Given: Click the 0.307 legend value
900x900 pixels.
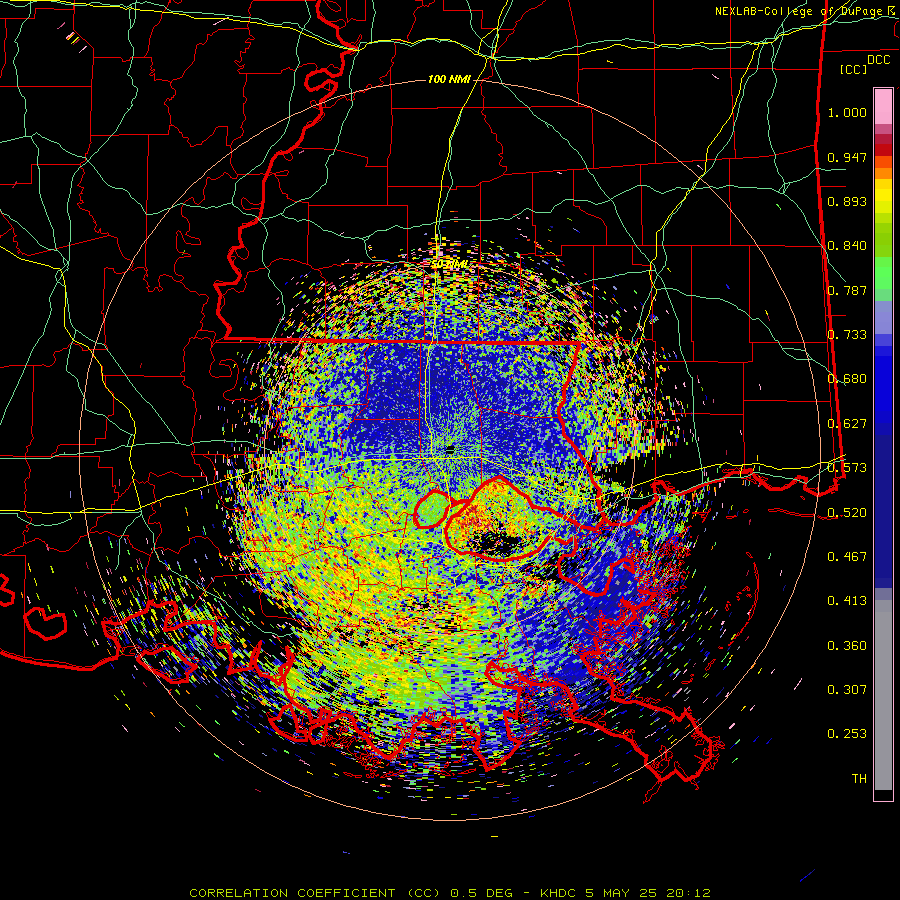Looking at the screenshot, I should 847,690.
